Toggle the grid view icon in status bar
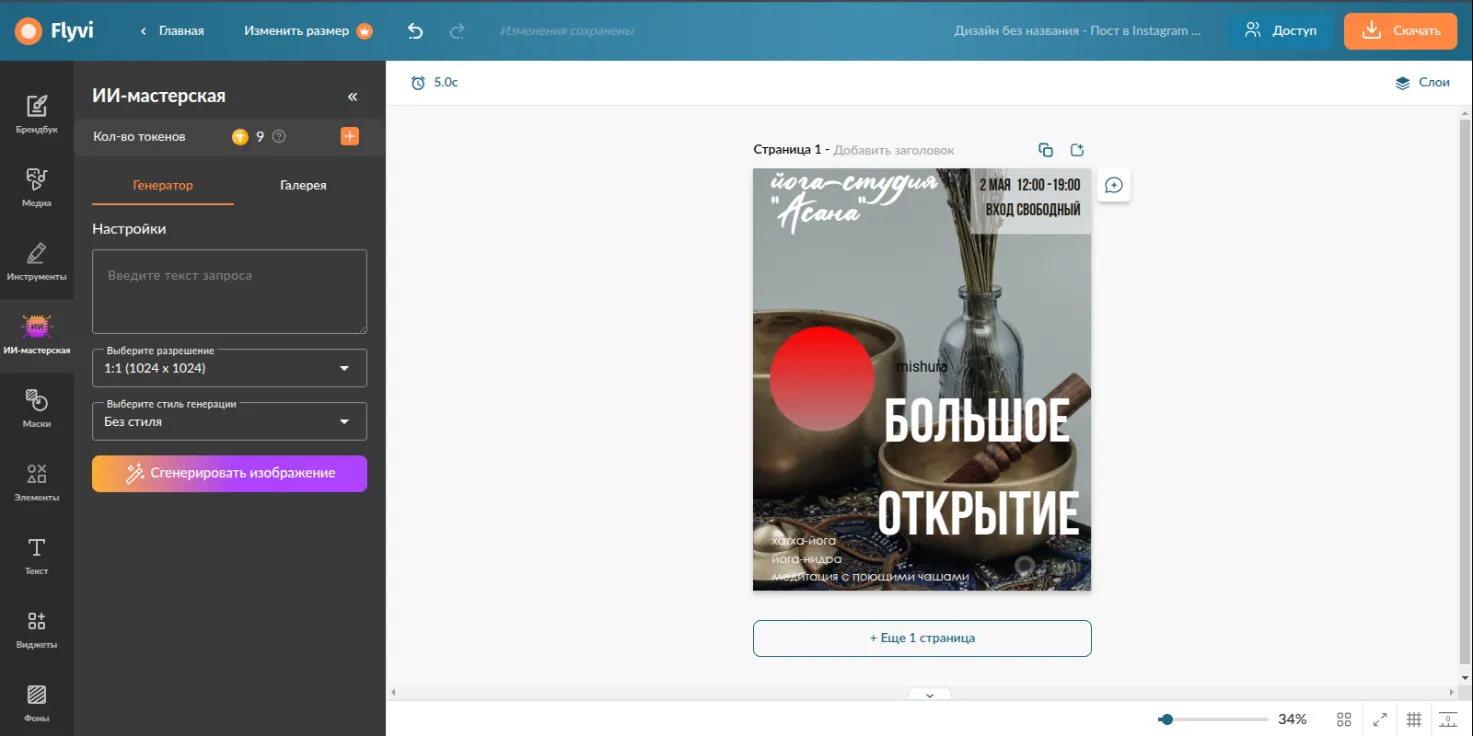Viewport: 1473px width, 736px height. coord(1414,718)
